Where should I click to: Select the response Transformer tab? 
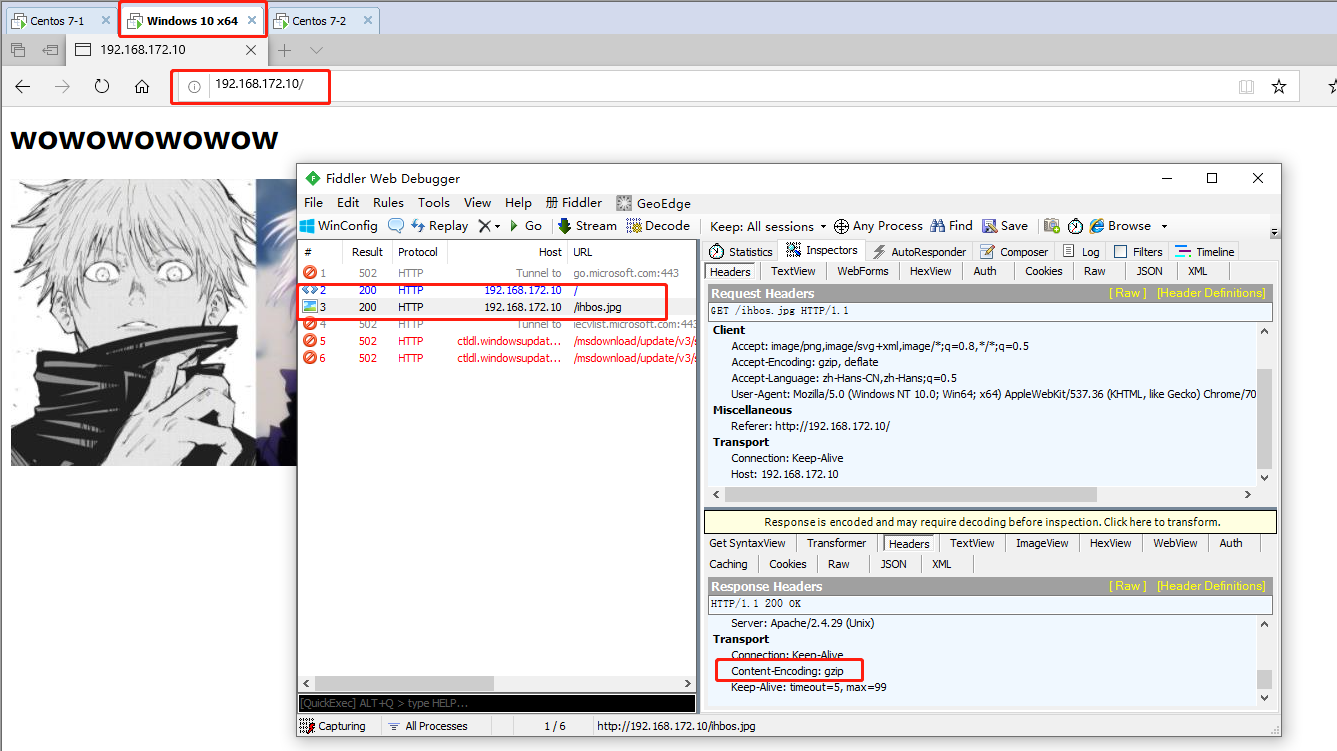(837, 543)
